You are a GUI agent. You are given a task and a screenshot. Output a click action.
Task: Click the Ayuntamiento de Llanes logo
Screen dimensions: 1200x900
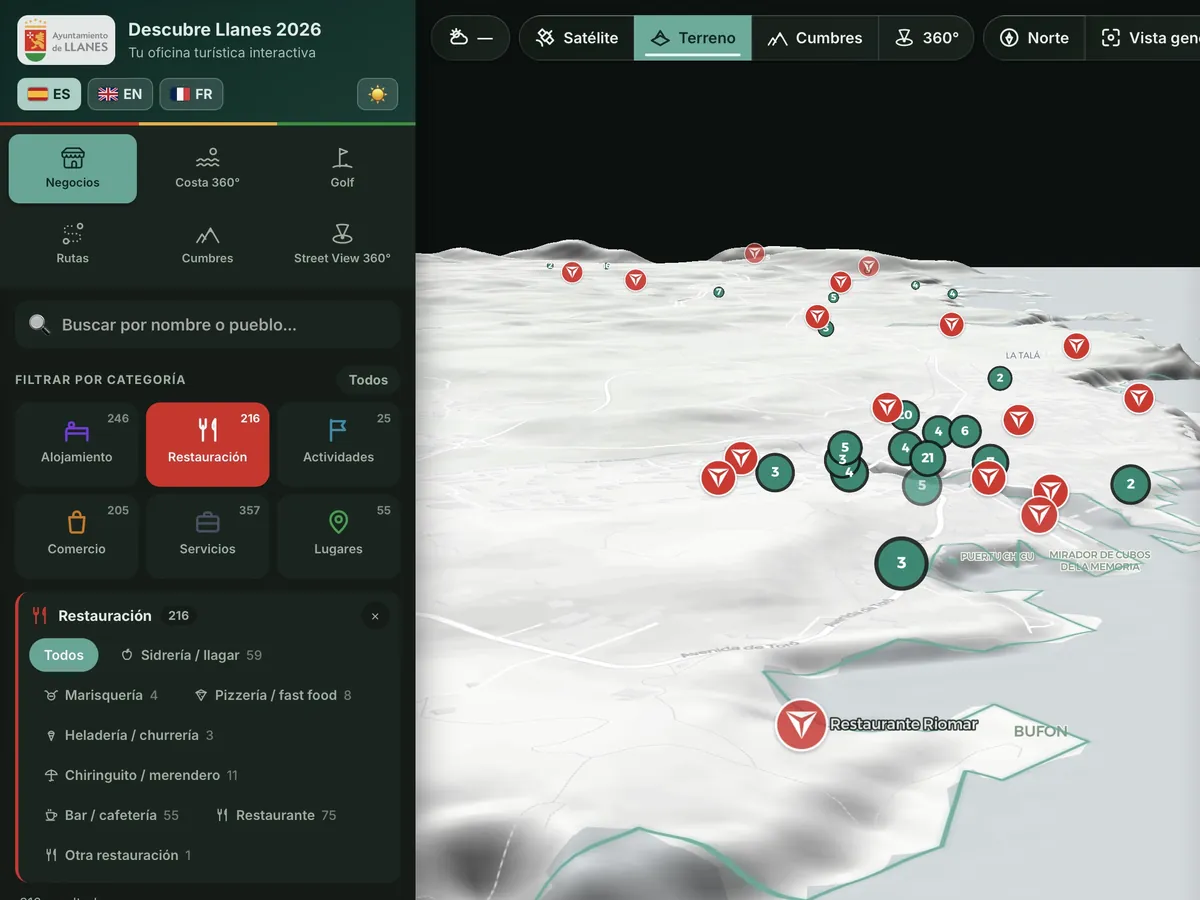point(66,40)
